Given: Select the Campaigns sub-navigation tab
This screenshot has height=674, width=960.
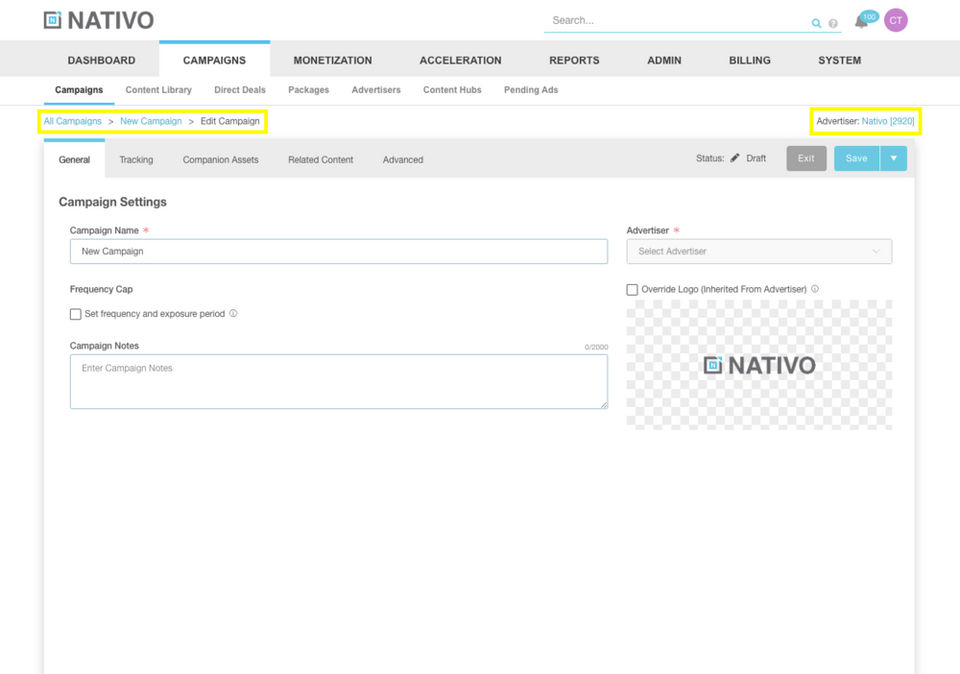Looking at the screenshot, I should (79, 90).
